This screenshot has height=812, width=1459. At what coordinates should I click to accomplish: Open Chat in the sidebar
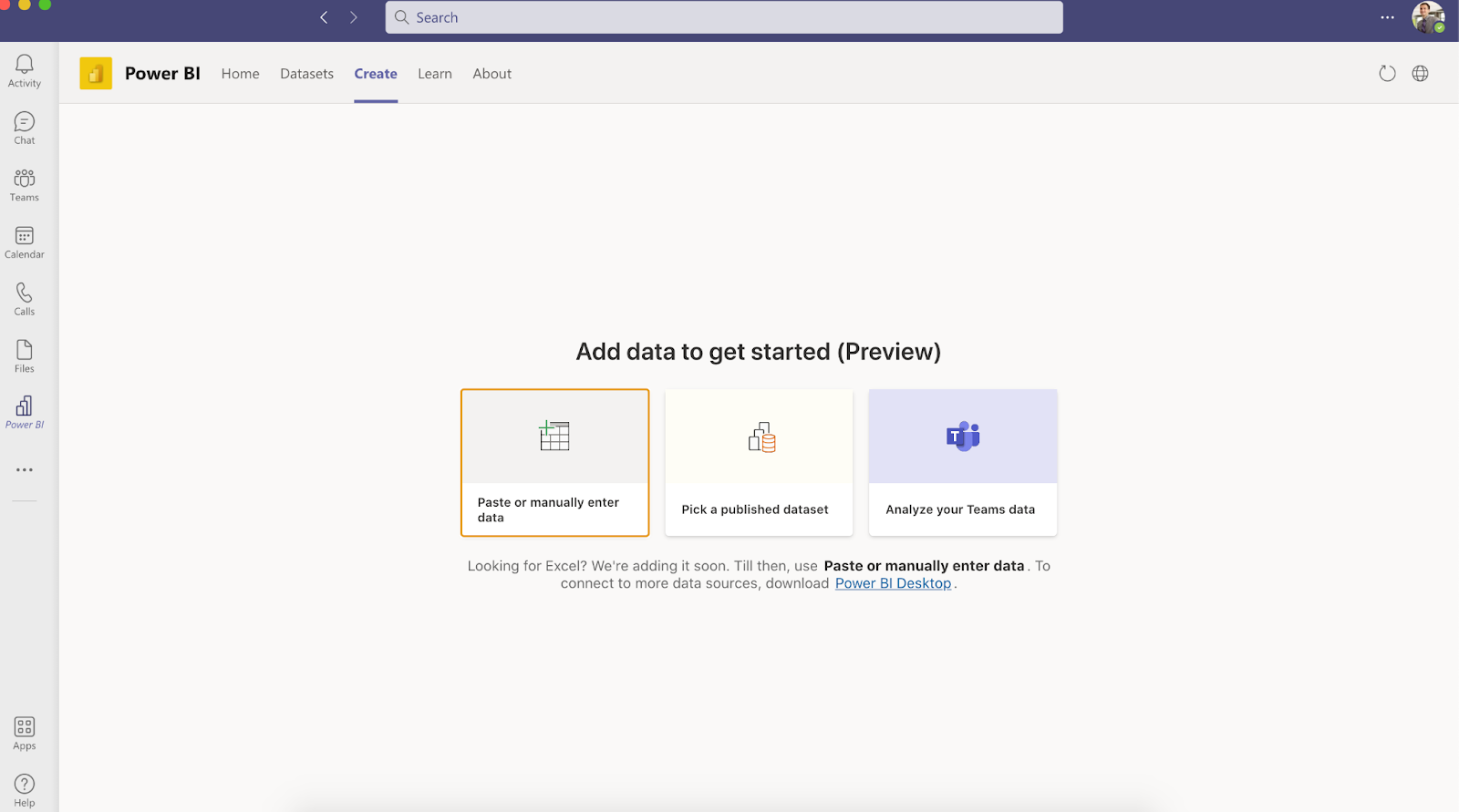25,128
